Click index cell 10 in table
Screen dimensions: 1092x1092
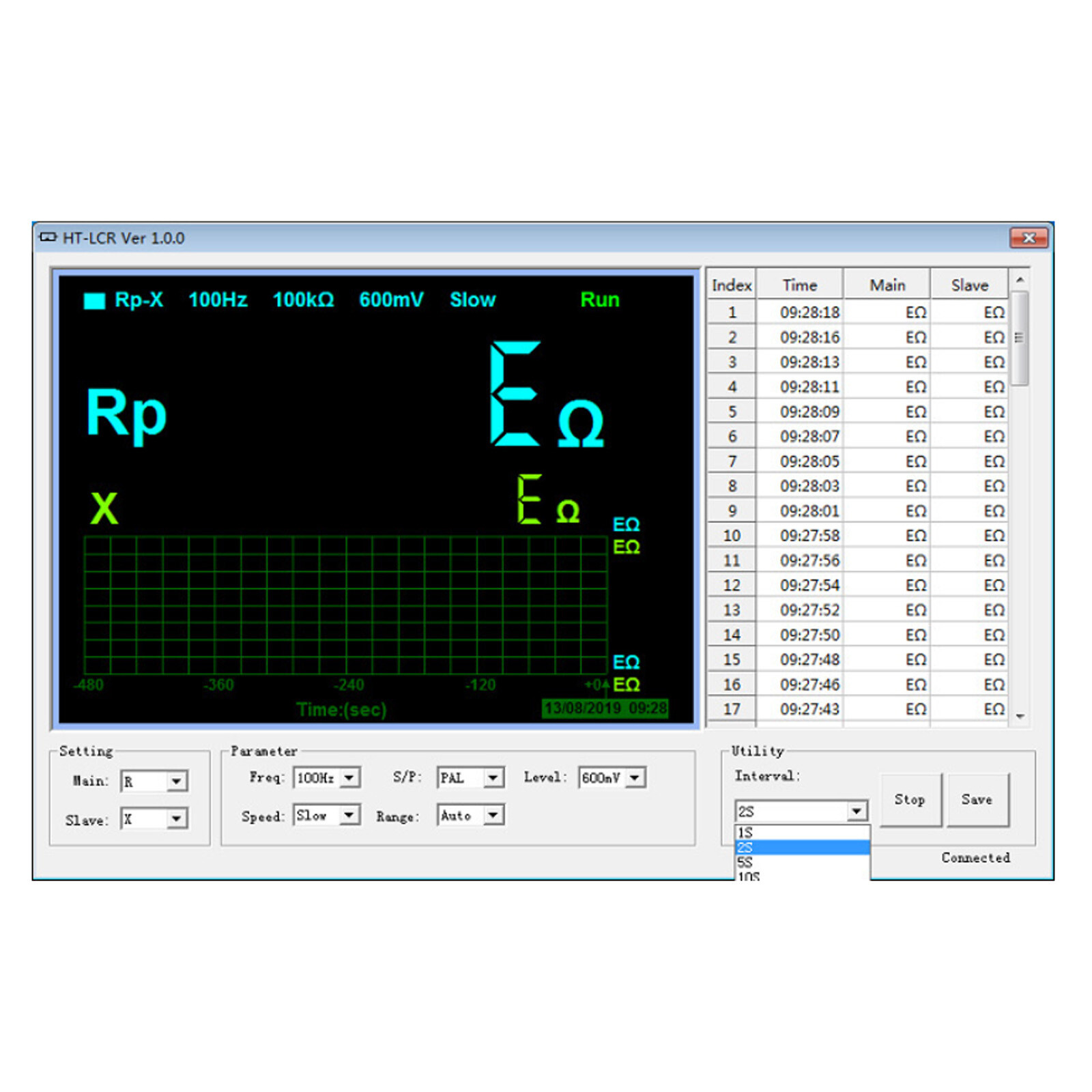click(732, 536)
